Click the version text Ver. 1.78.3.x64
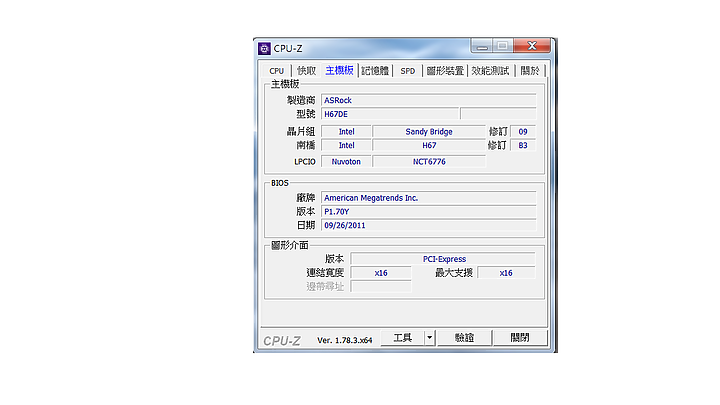Viewport: 720px width, 405px height. click(344, 340)
